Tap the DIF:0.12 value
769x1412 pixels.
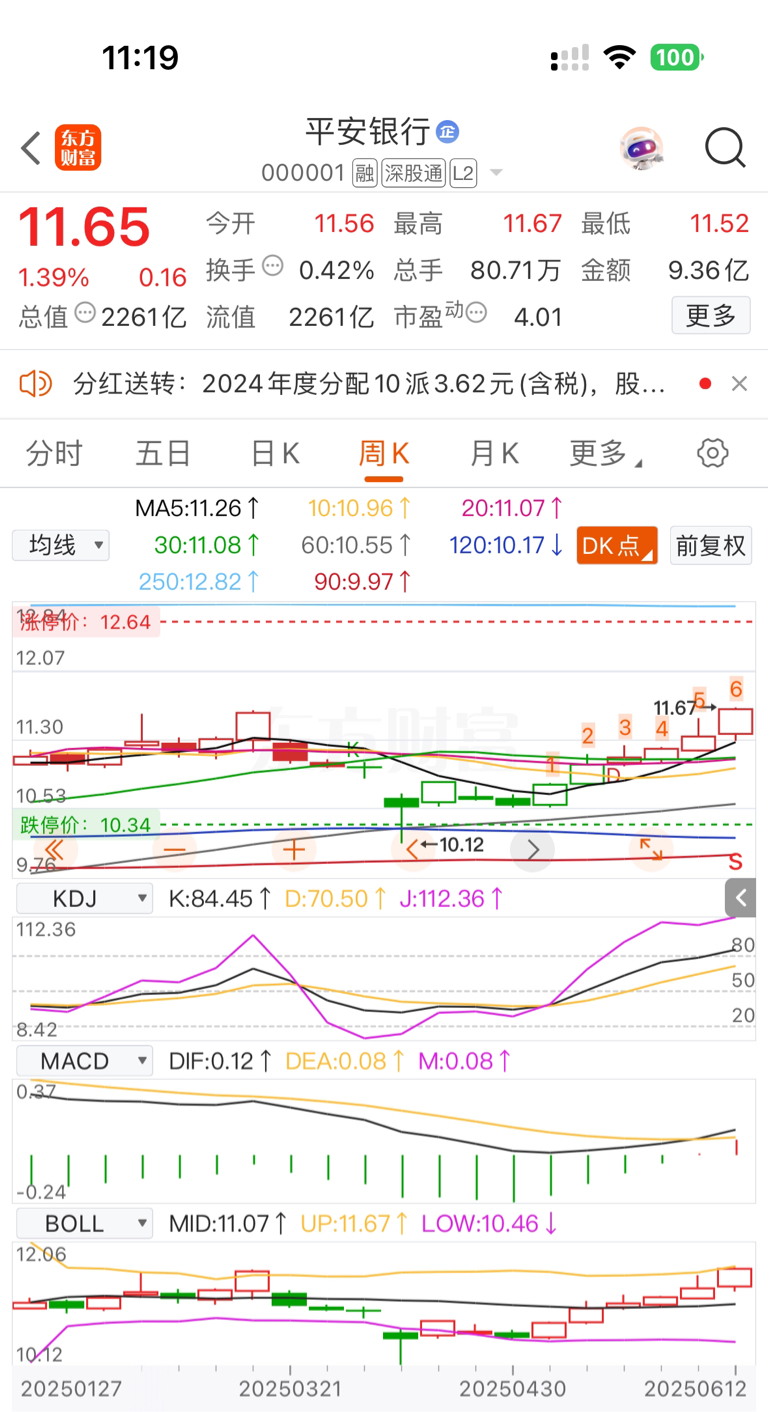(x=220, y=1060)
